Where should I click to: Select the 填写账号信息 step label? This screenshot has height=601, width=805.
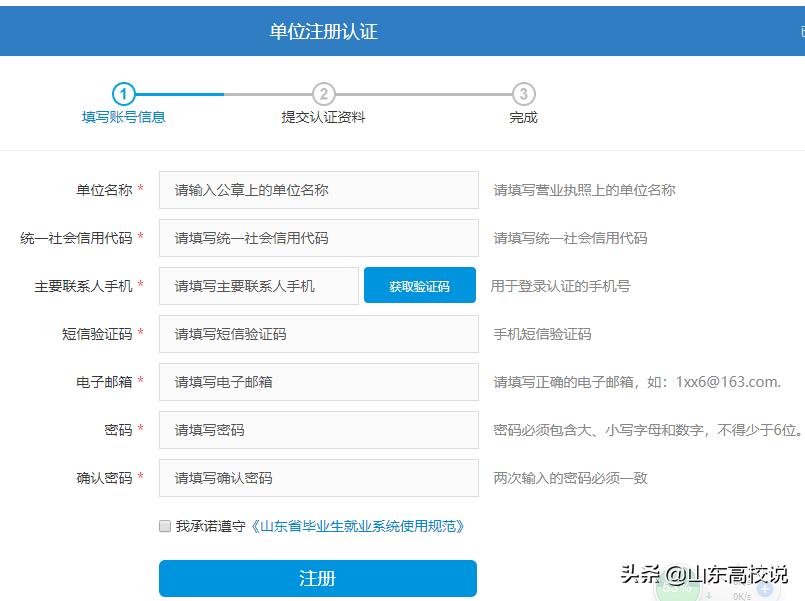click(x=123, y=117)
